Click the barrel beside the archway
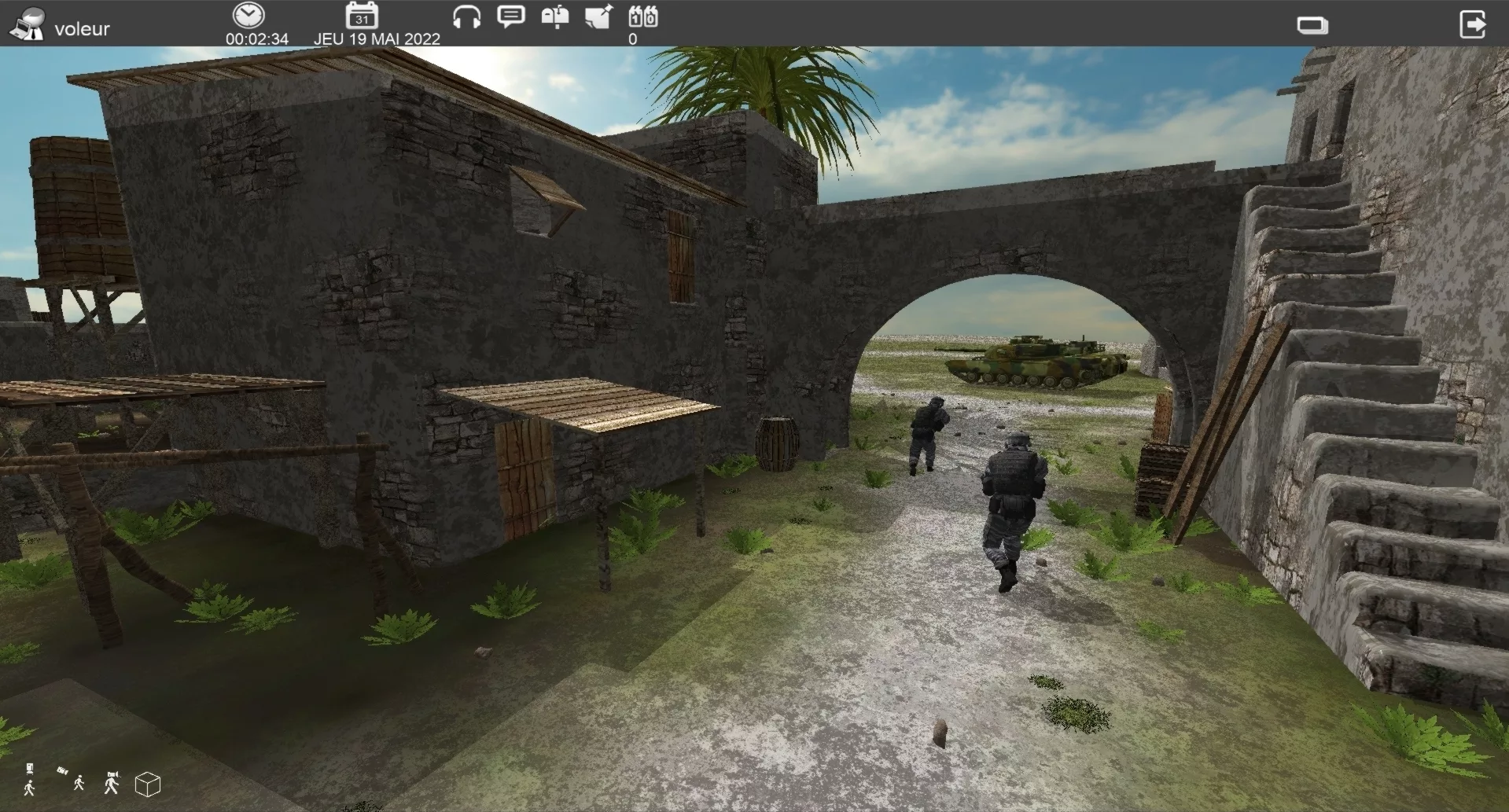 (777, 444)
